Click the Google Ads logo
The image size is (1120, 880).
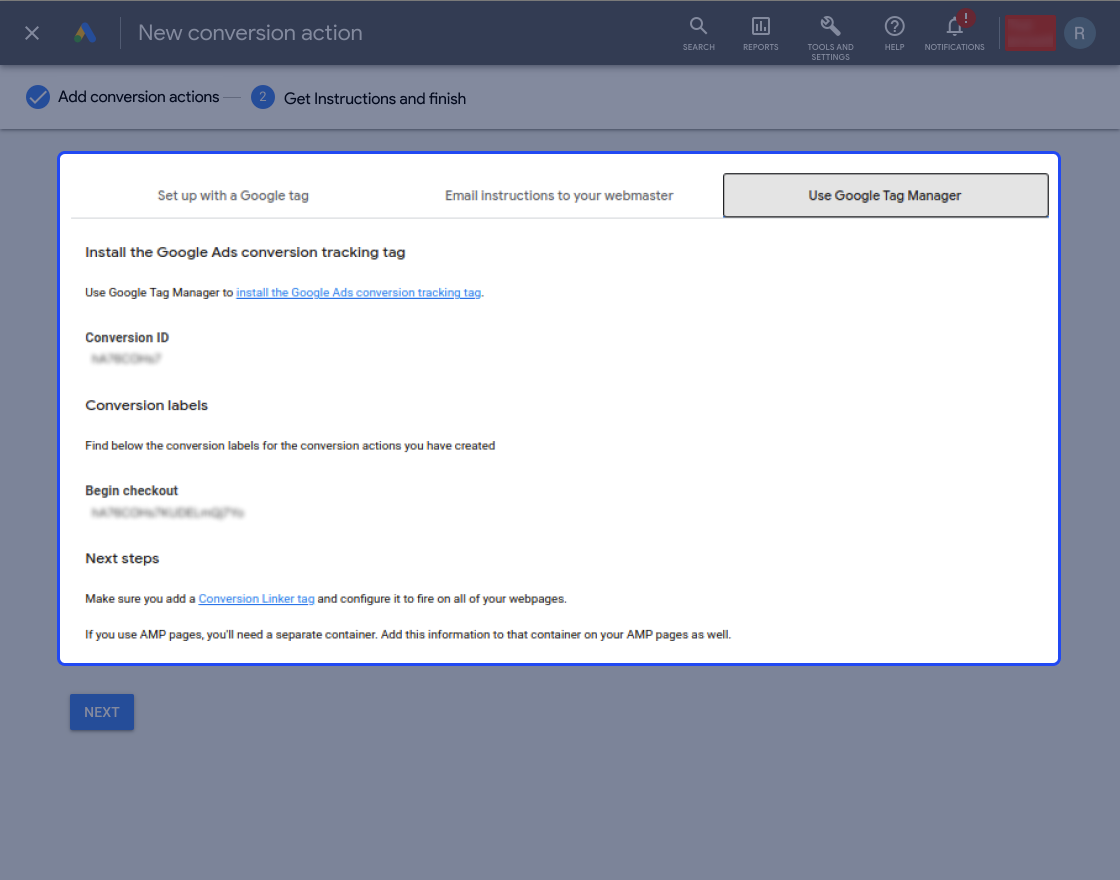pyautogui.click(x=85, y=33)
